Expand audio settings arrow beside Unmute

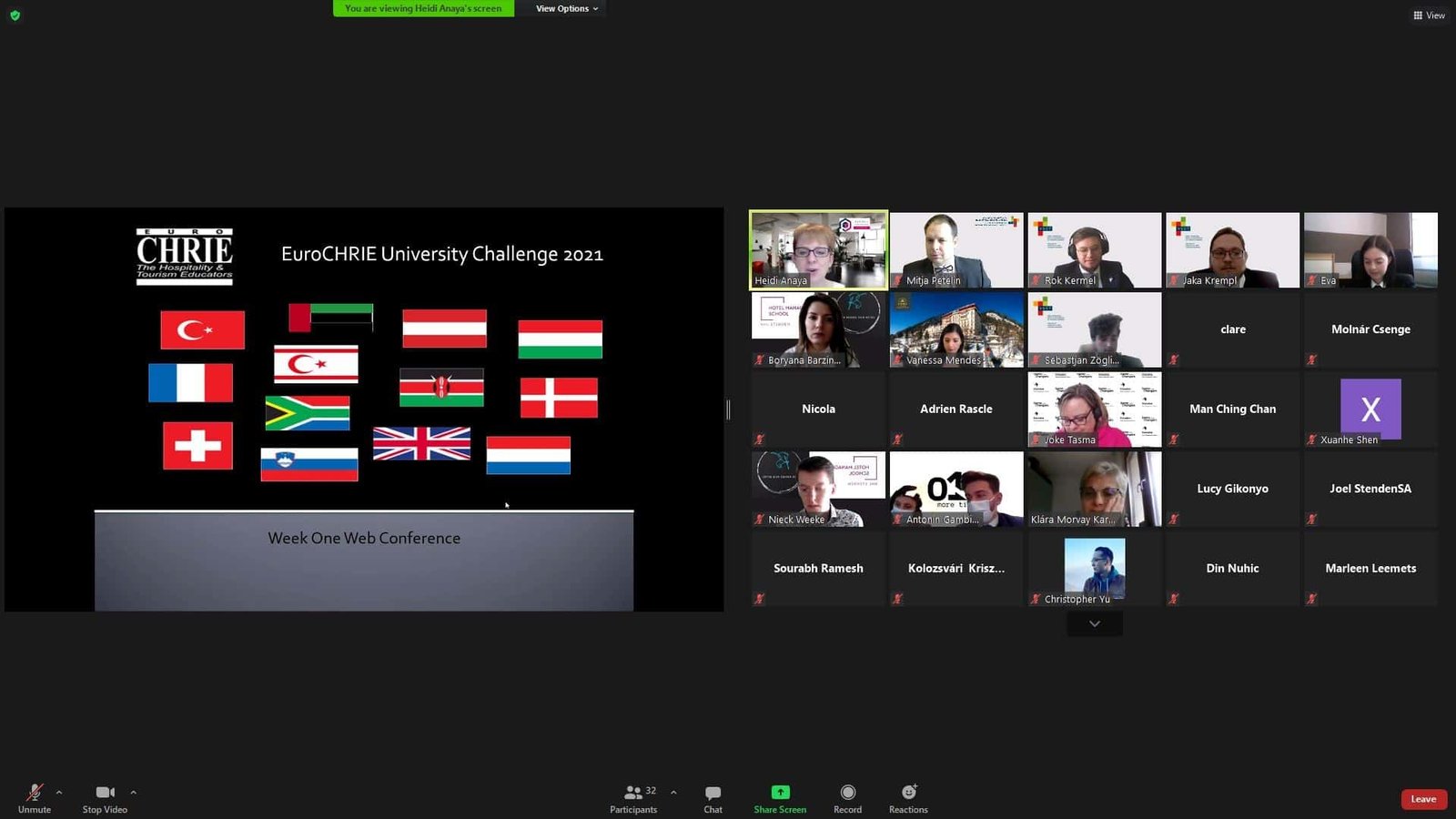coord(59,793)
